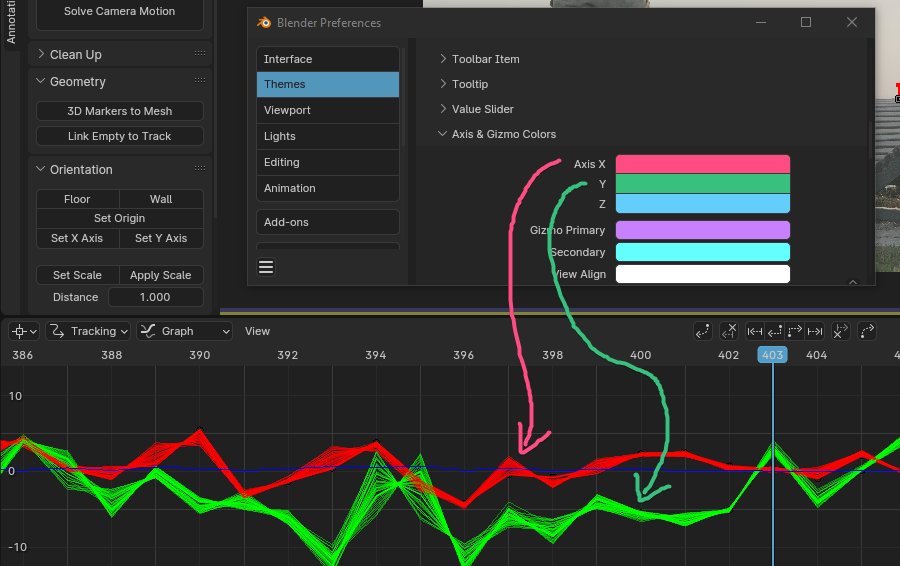This screenshot has width=900, height=566.
Task: Open the Graph view type dropdown
Action: point(184,331)
